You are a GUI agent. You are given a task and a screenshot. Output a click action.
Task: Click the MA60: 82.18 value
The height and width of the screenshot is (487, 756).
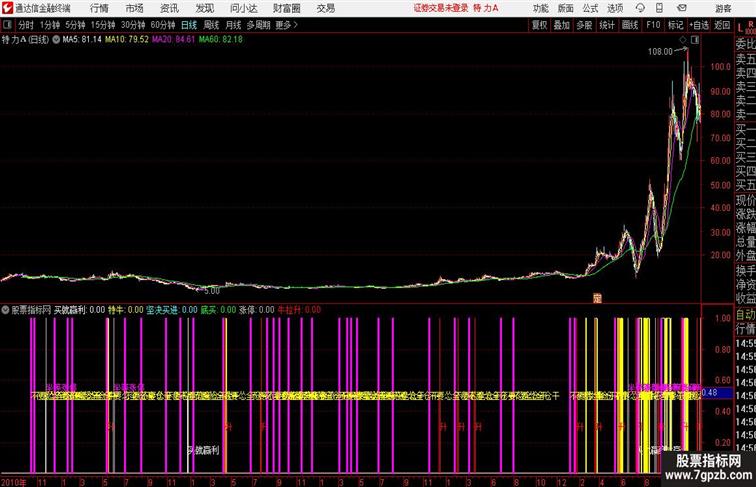pyautogui.click(x=221, y=40)
